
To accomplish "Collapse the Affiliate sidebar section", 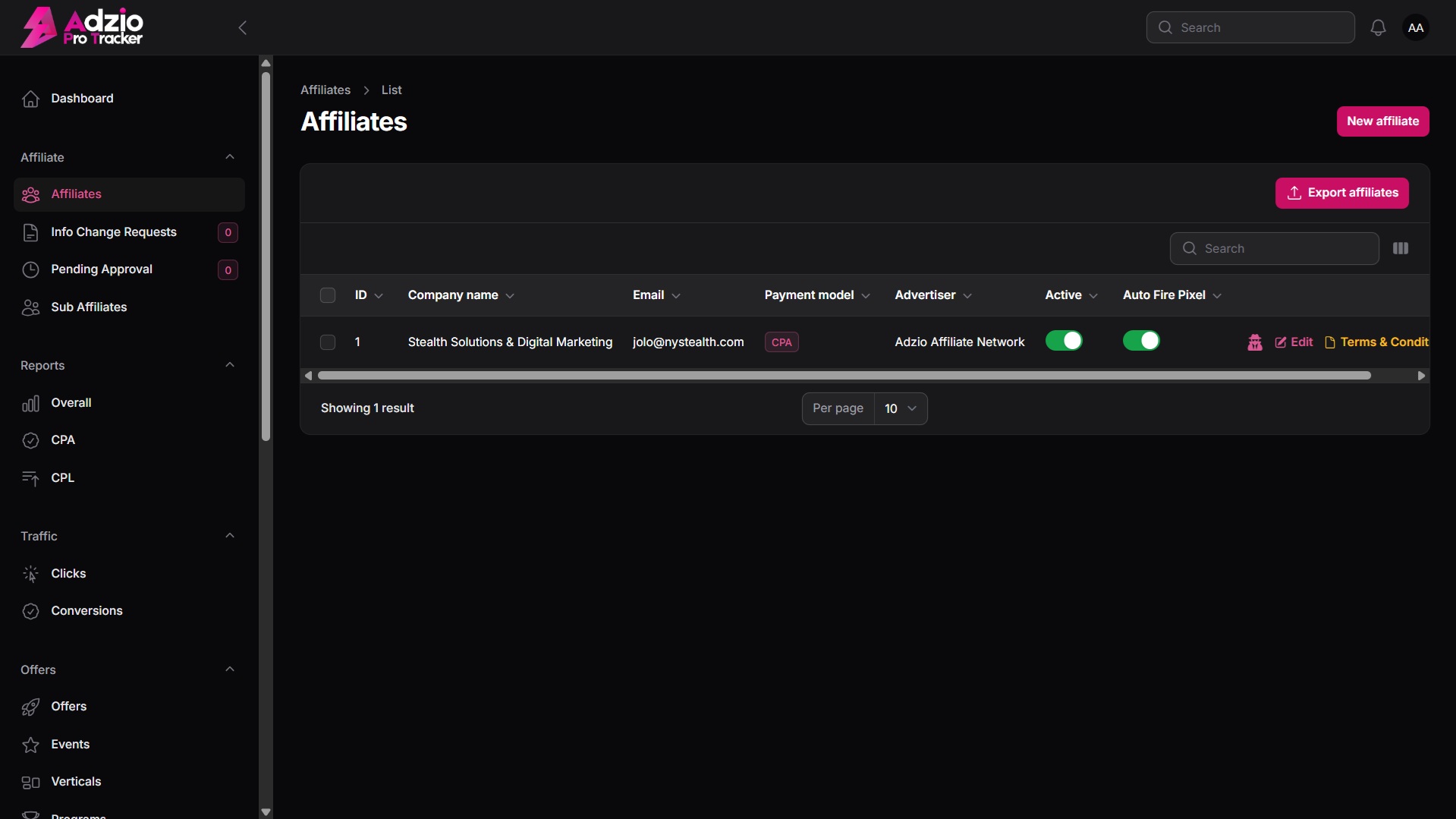I will [230, 157].
